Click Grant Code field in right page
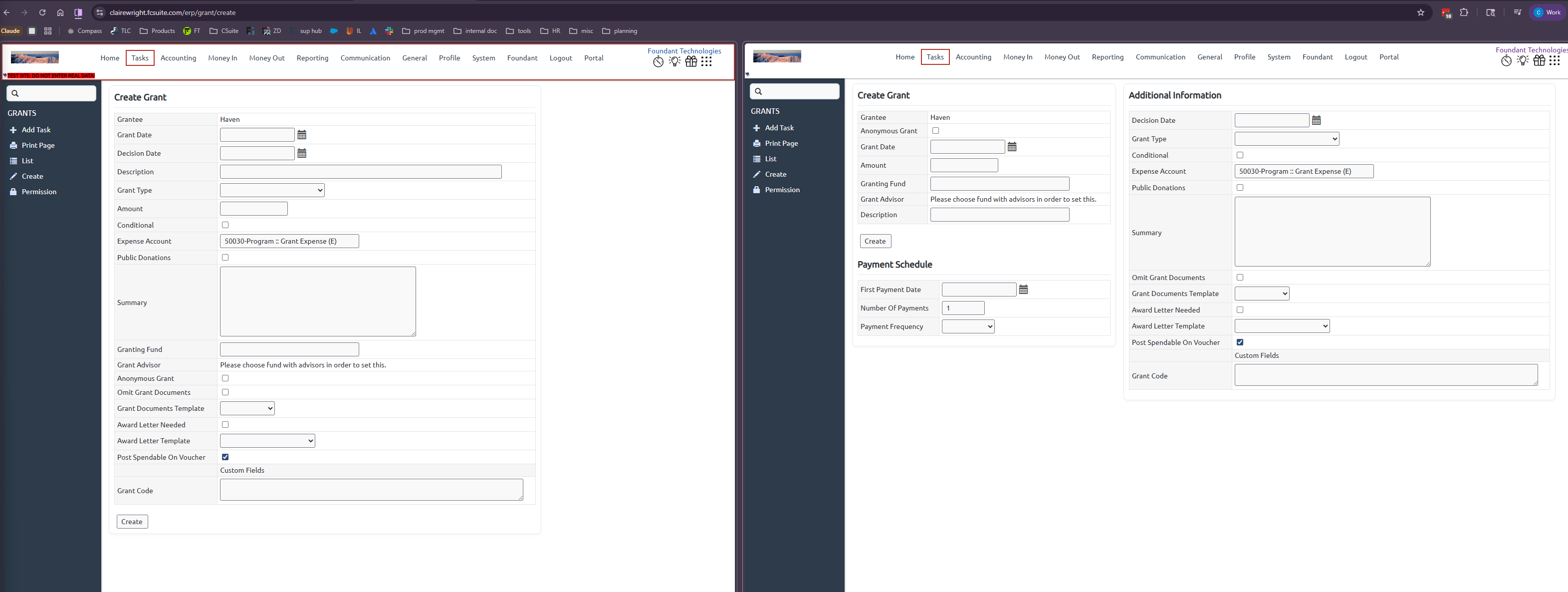Screen dimensions: 1568x592 pos(1386,375)
